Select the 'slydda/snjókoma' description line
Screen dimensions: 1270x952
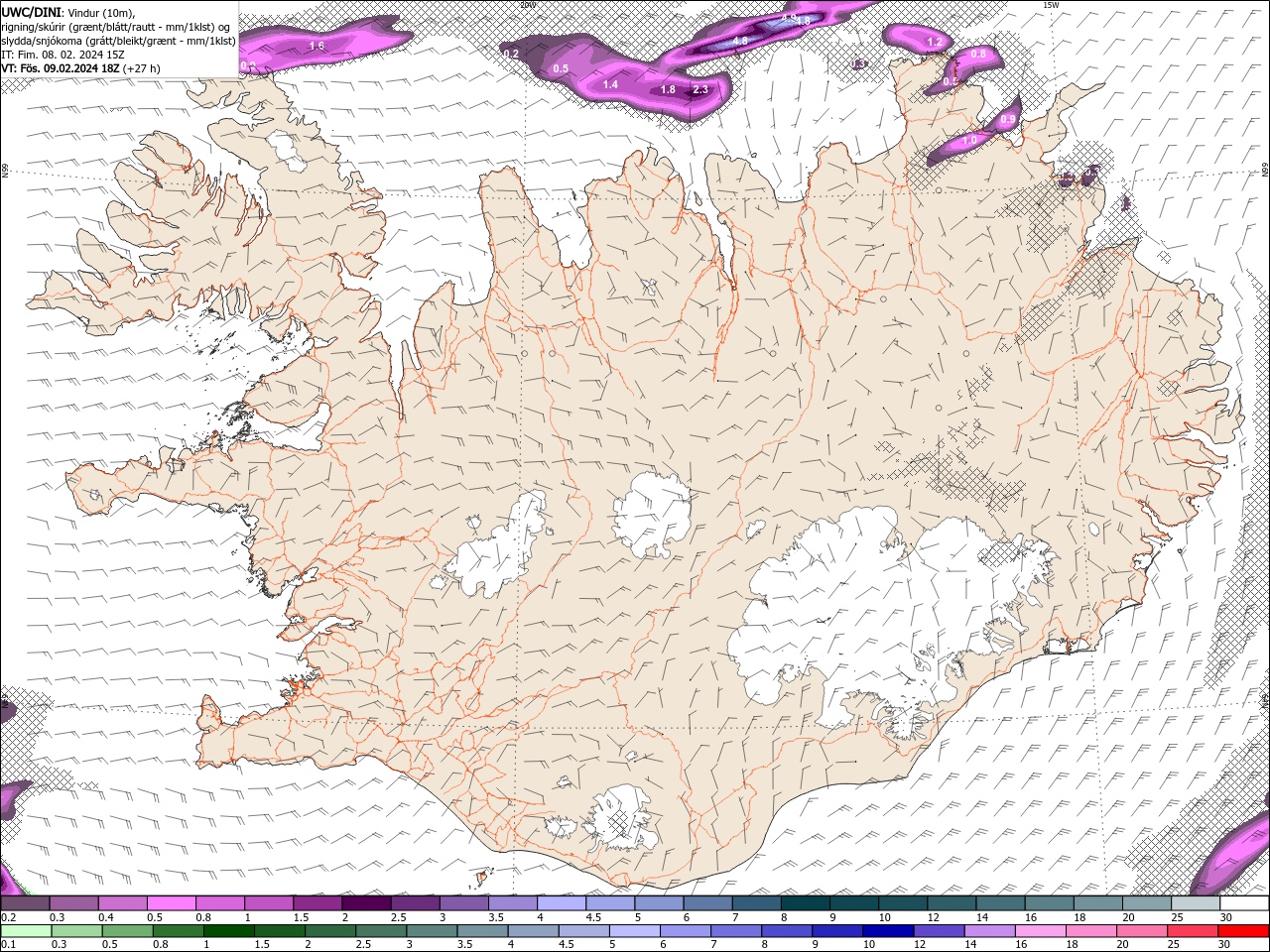[x=118, y=41]
